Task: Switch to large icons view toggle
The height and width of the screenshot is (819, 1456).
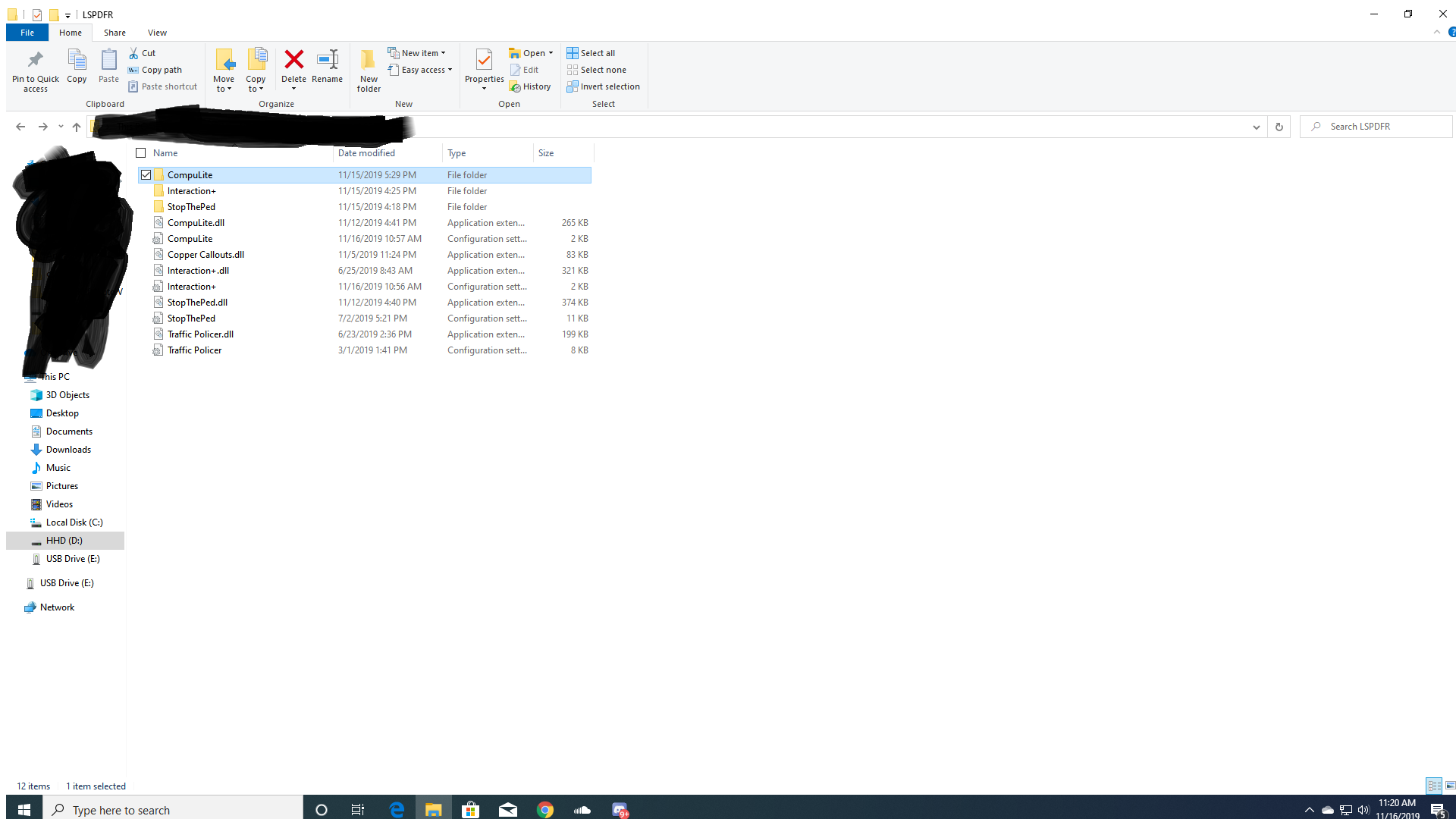Action: point(1450,786)
